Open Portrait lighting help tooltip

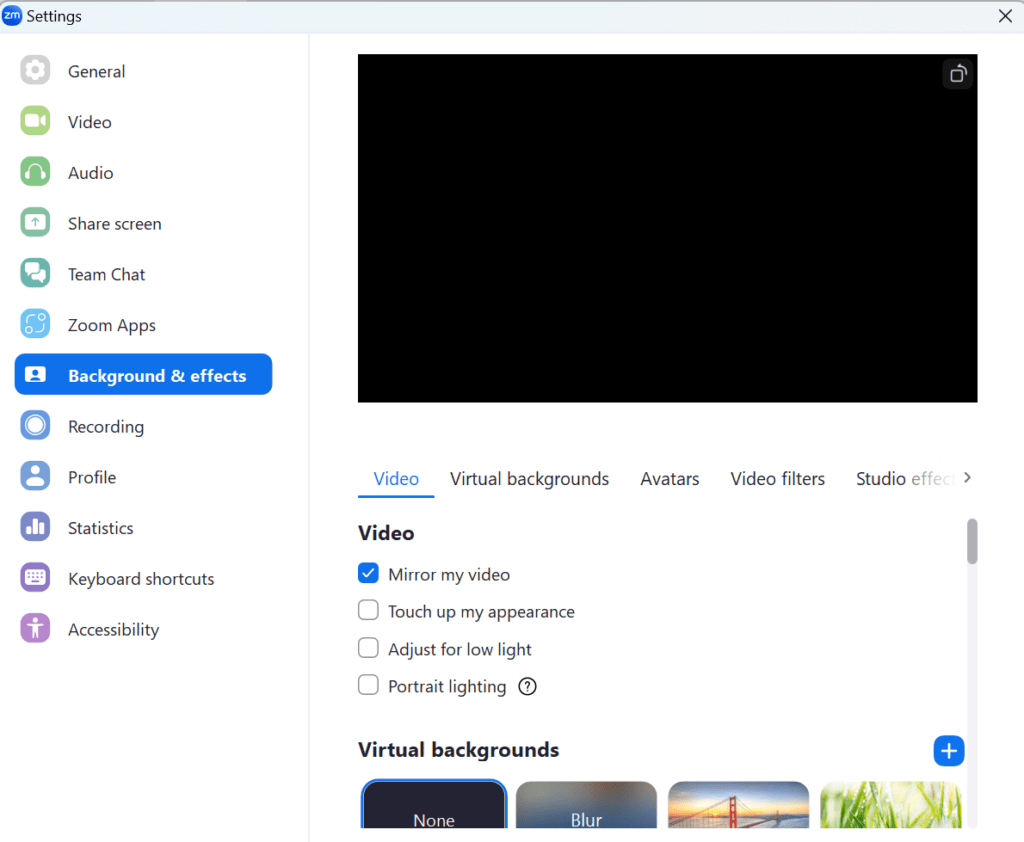tap(528, 686)
